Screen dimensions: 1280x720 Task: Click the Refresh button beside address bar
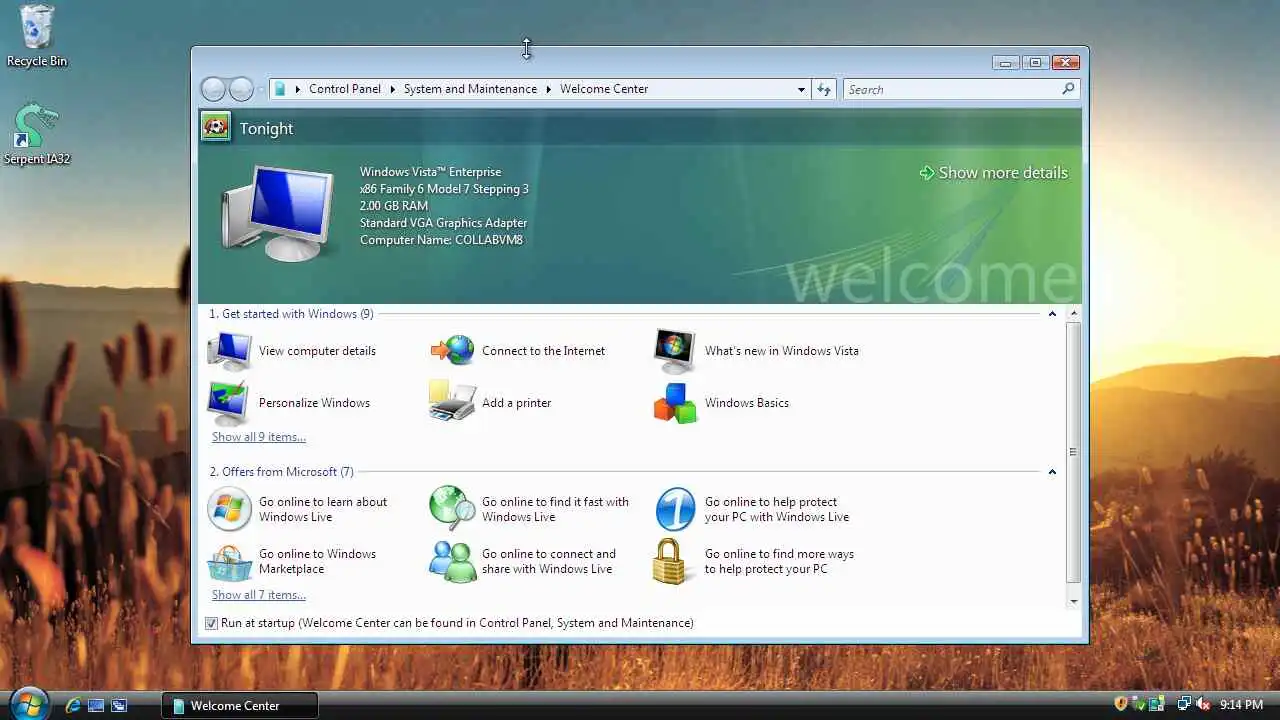[824, 89]
